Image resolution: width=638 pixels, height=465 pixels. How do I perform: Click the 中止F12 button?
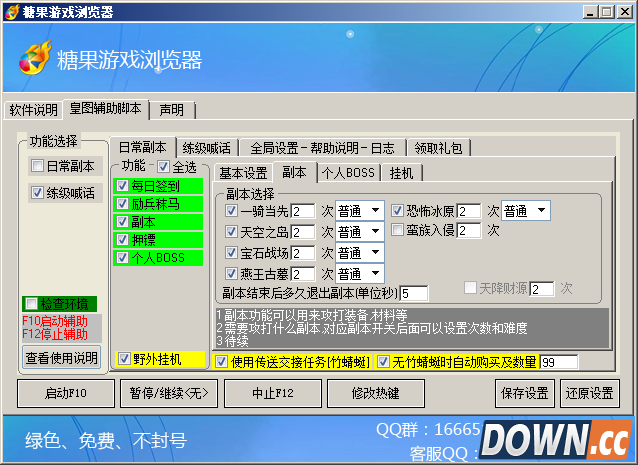coord(273,393)
